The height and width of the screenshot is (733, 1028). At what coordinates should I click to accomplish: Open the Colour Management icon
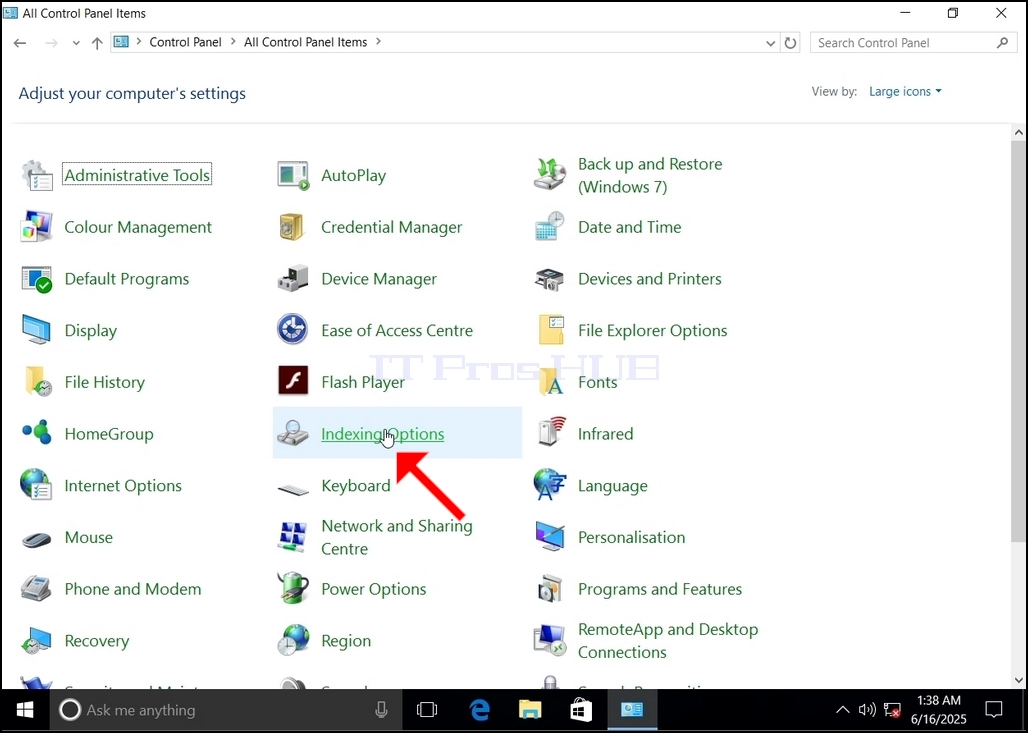click(37, 227)
